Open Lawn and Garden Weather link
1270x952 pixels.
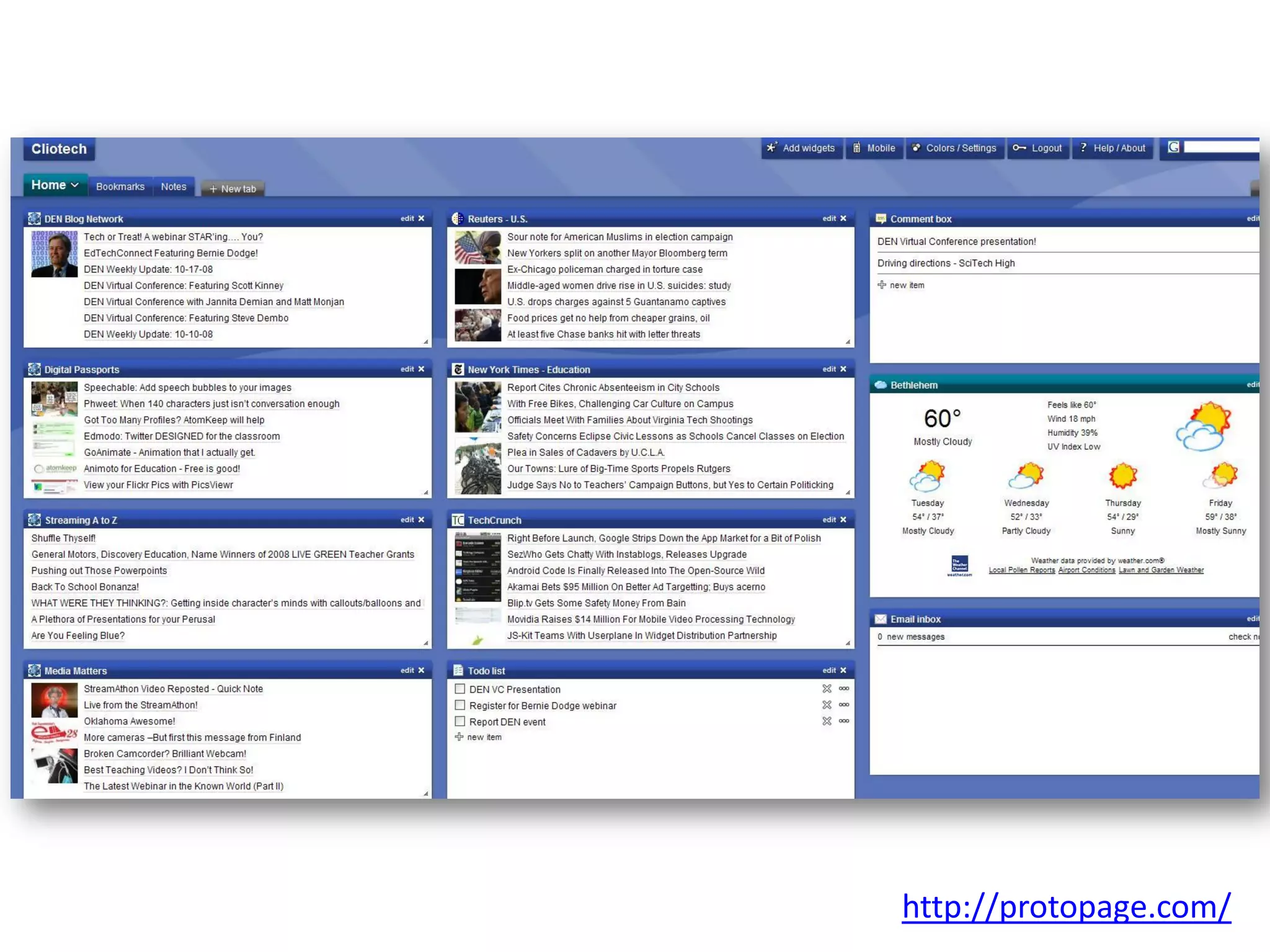1161,570
